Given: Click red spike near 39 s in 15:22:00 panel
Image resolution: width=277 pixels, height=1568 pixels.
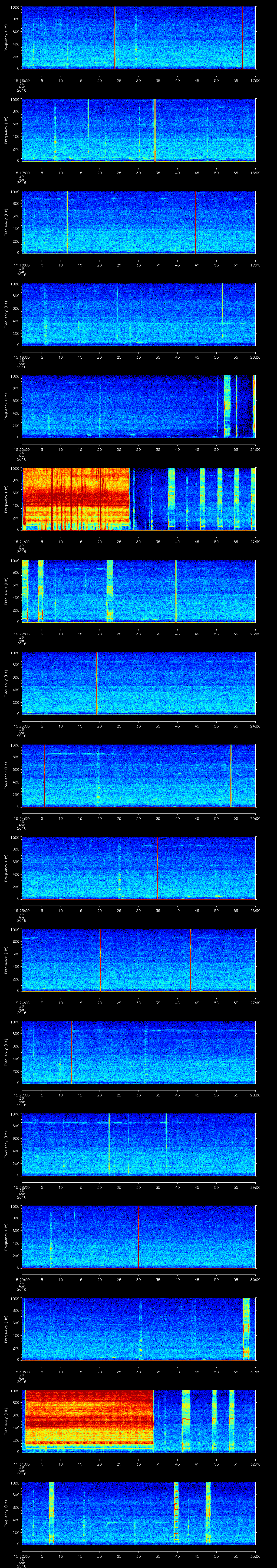Looking at the screenshot, I should [x=176, y=590].
